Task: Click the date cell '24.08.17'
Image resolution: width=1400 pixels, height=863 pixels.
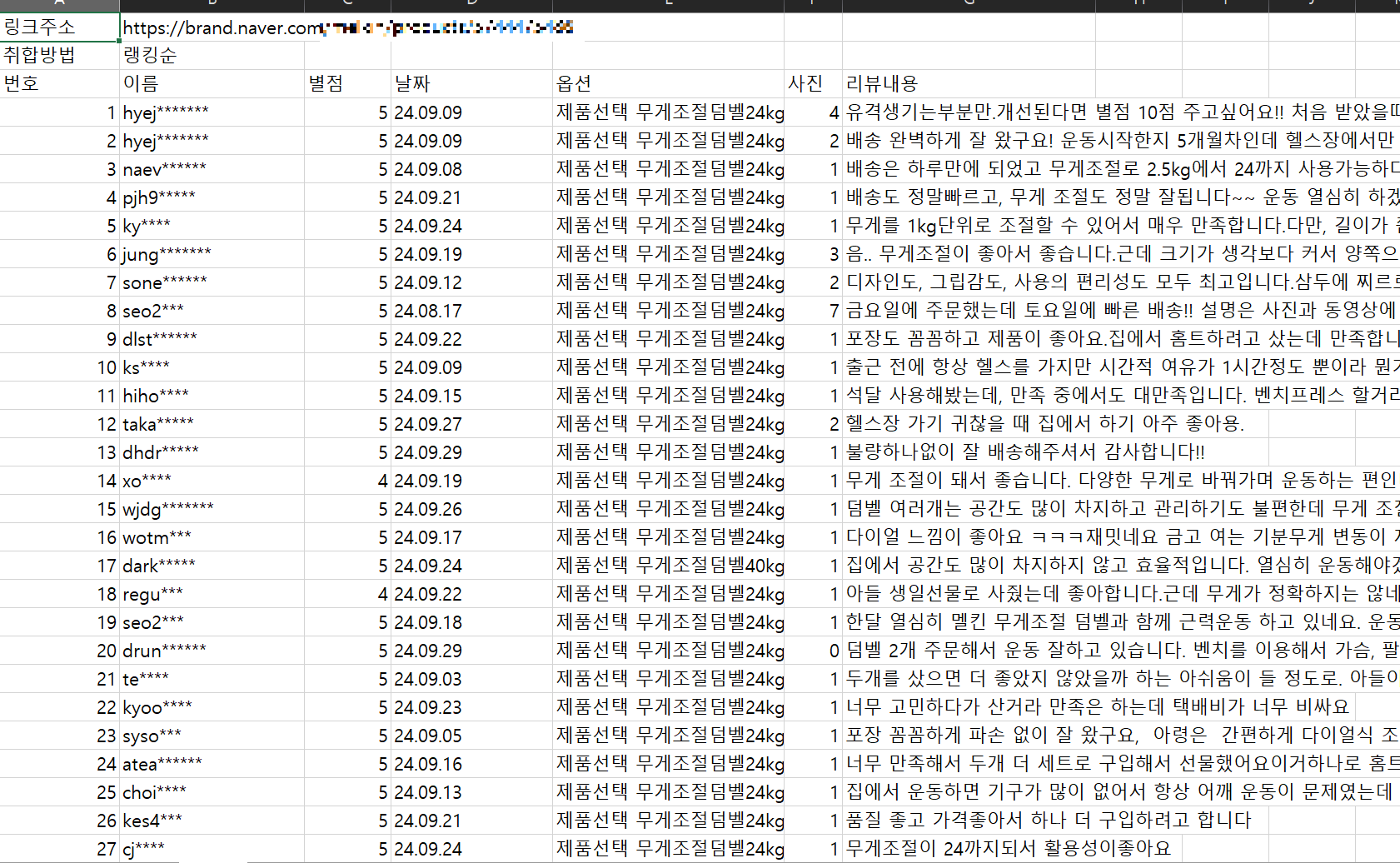Action: [471, 311]
